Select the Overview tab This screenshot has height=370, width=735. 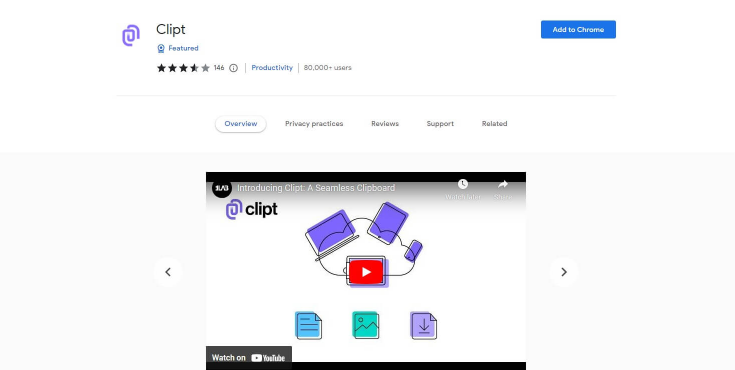click(240, 124)
